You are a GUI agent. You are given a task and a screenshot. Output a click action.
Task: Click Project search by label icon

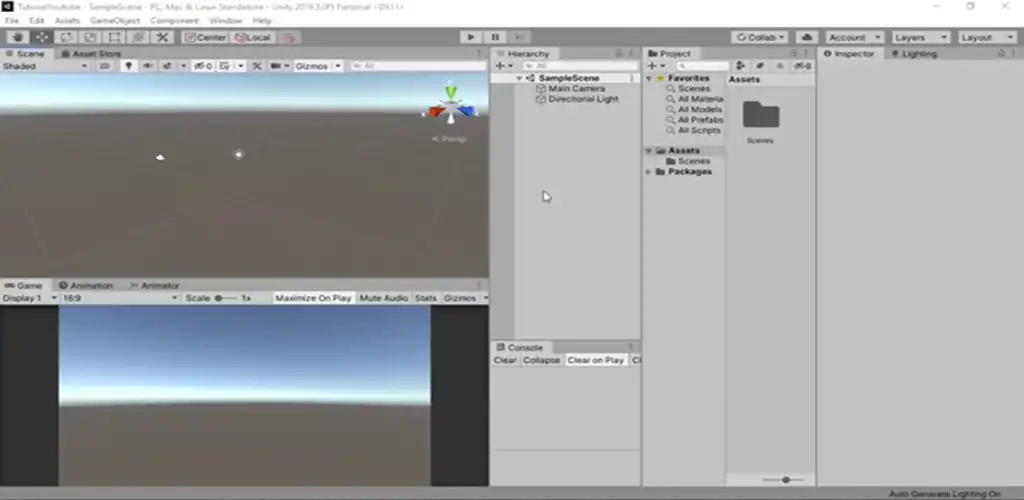click(x=760, y=66)
